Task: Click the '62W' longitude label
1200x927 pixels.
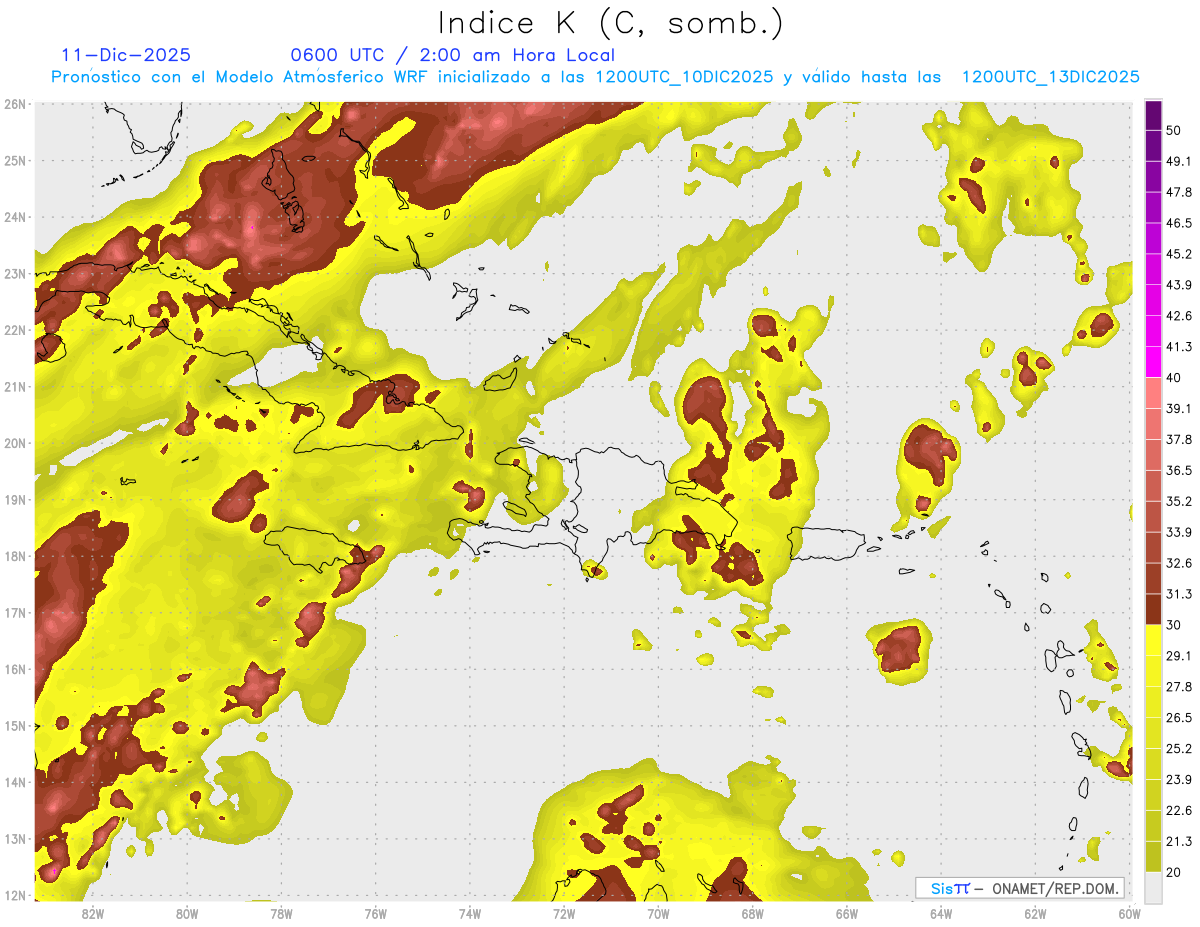Action: click(1035, 913)
